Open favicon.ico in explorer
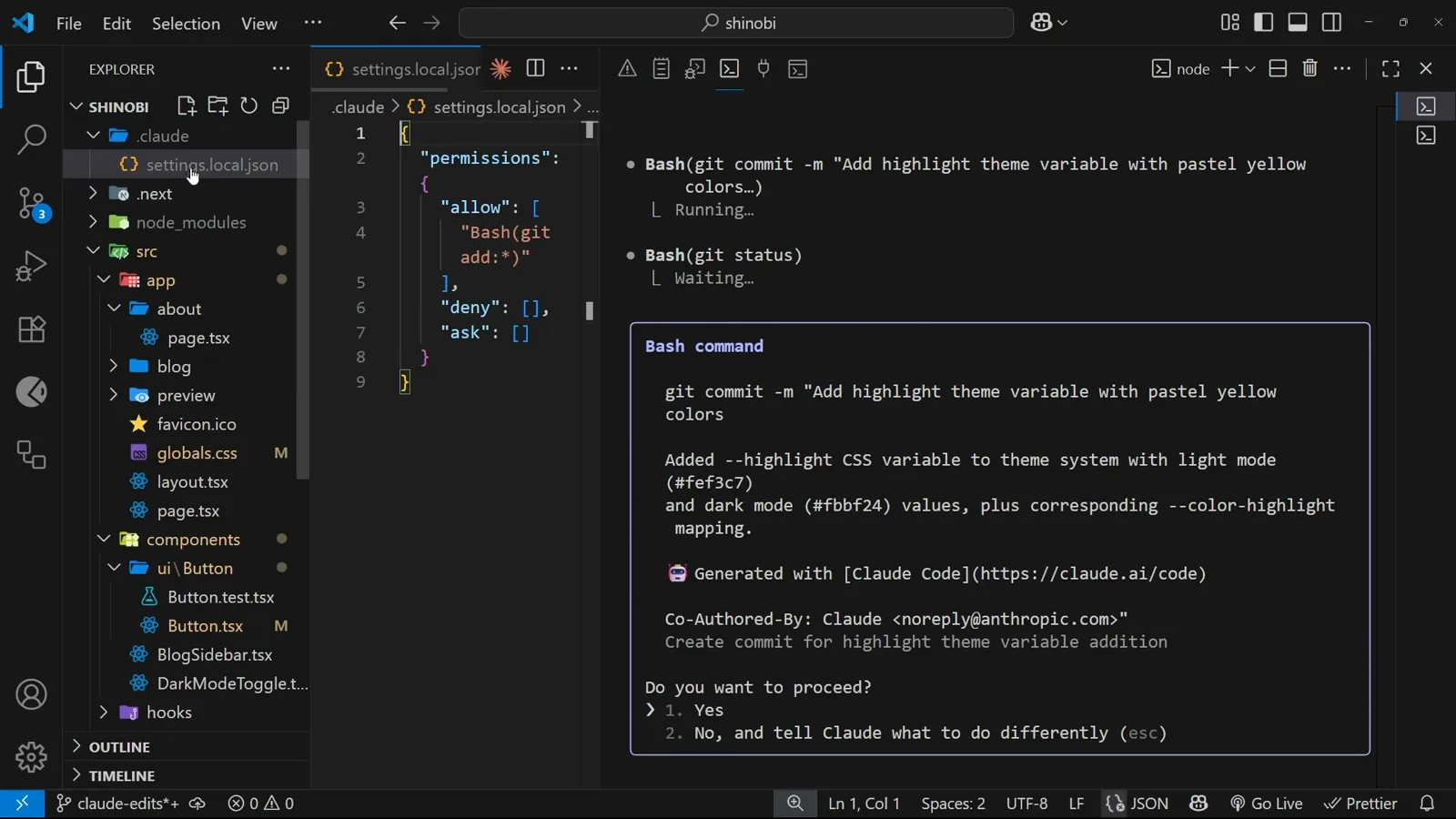Viewport: 1456px width, 819px height. [x=196, y=424]
